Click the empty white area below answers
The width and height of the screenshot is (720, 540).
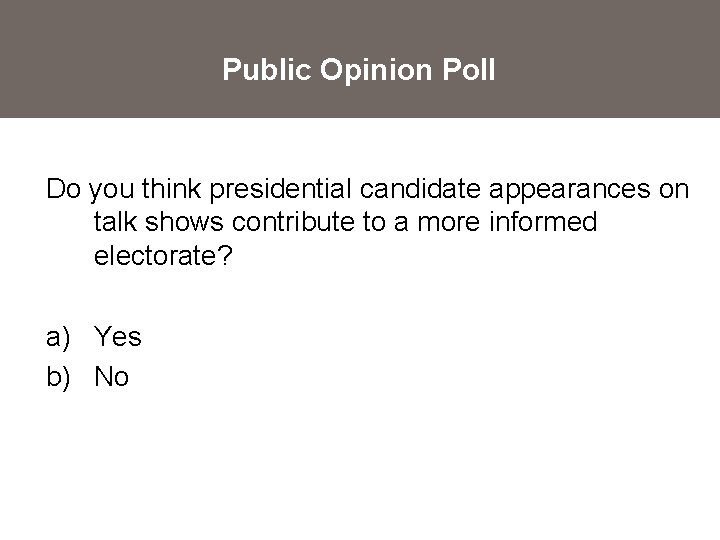[x=360, y=470]
